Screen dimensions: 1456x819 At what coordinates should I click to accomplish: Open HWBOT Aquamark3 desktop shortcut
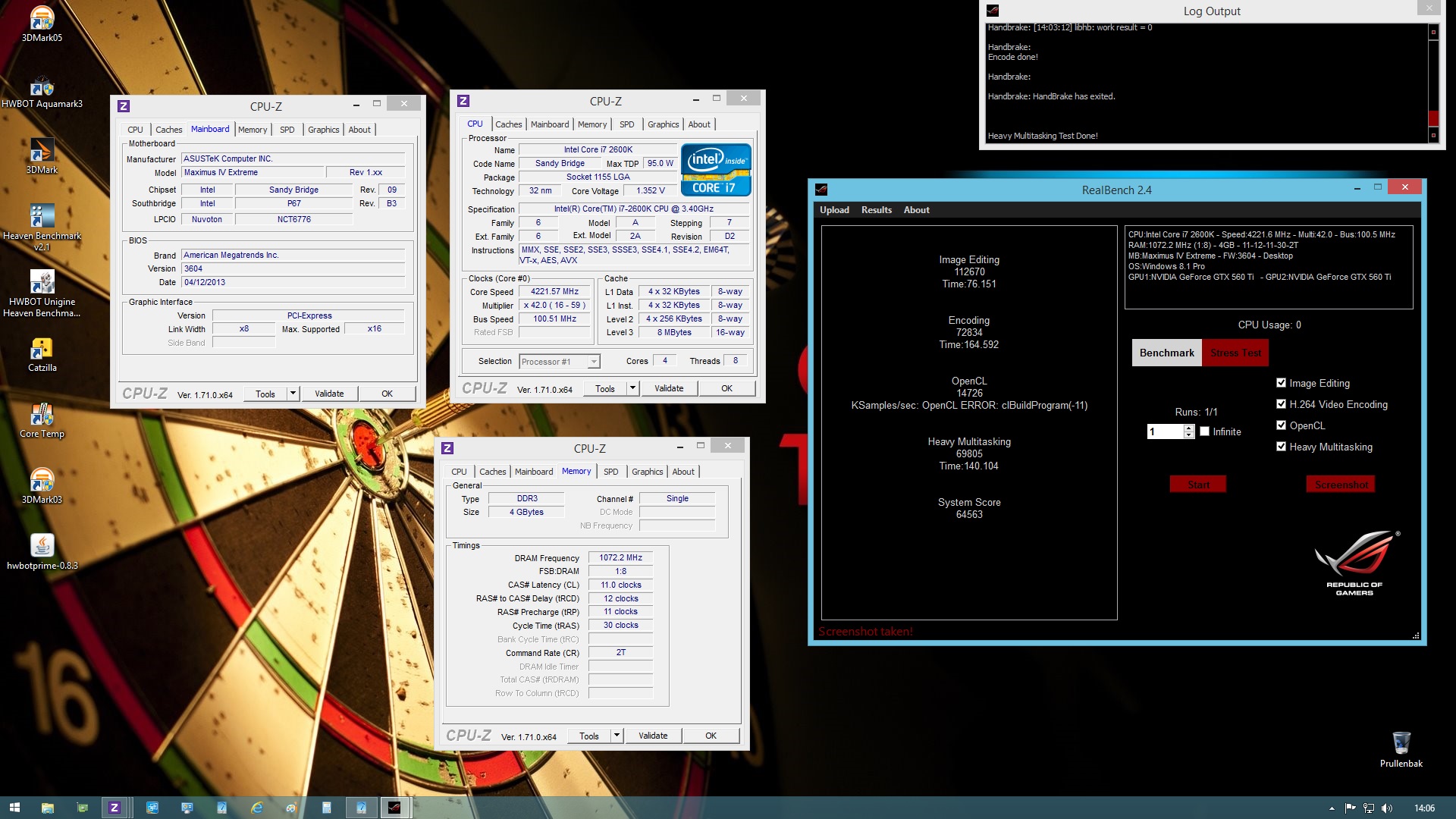point(42,92)
